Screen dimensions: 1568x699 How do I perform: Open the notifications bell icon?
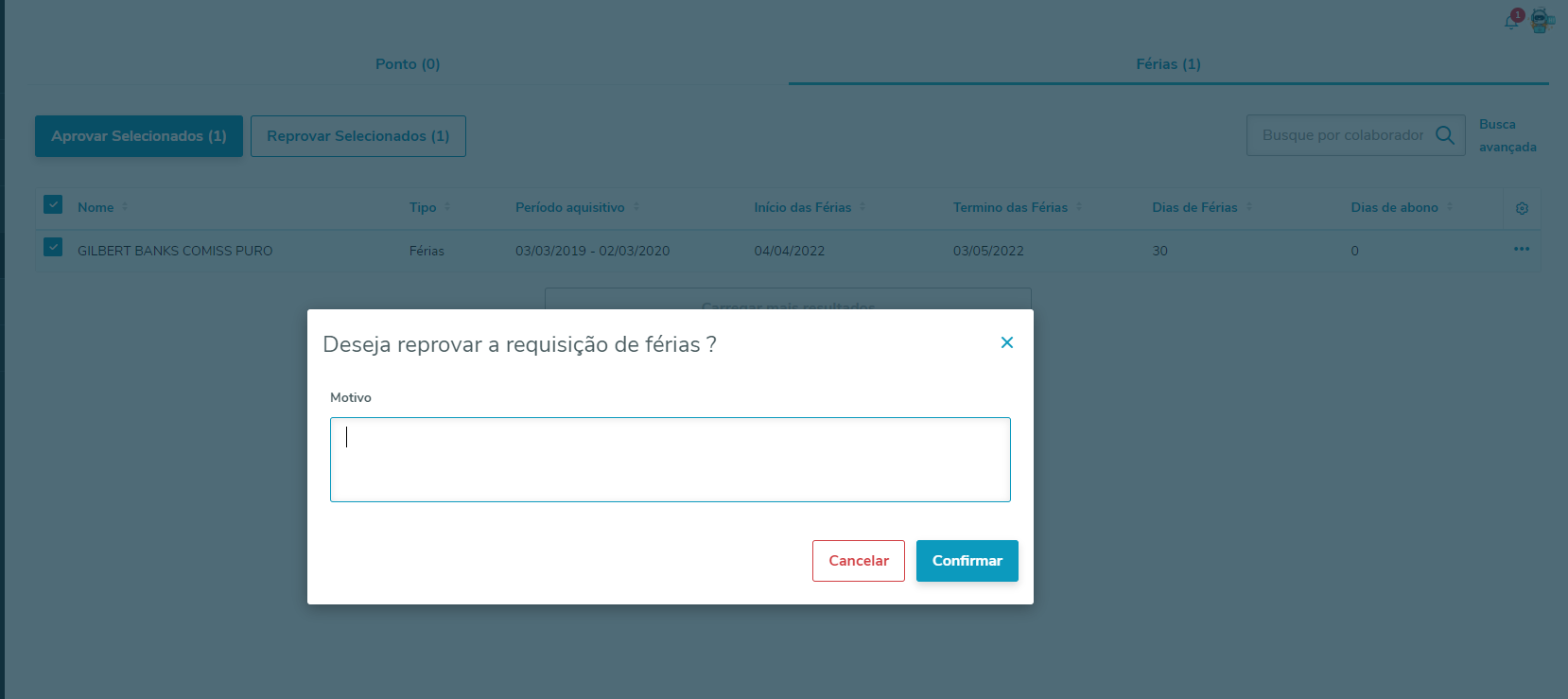(x=1511, y=21)
